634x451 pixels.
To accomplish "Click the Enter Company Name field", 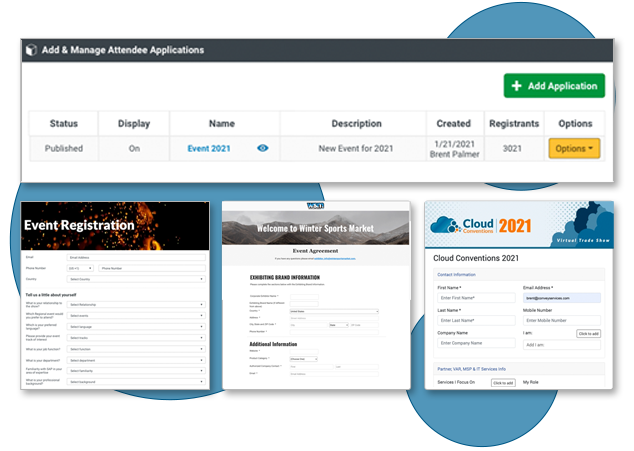I will (x=476, y=343).
